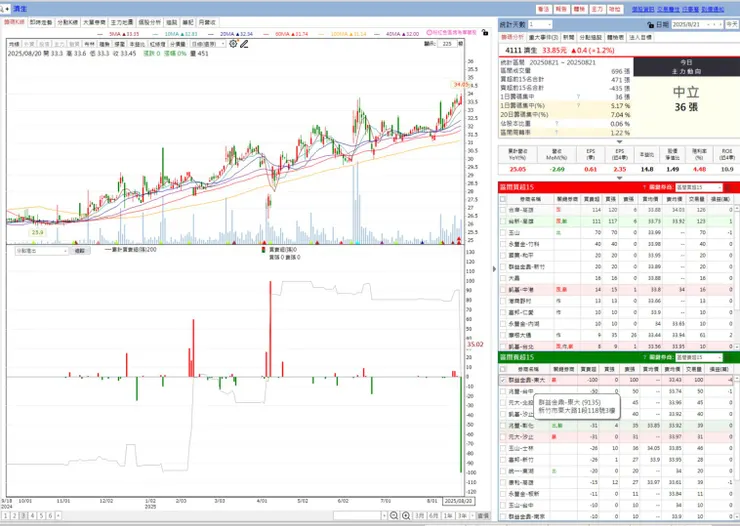The image size is (740, 526).
Task: Check the 永豐金-內湖 row checkbox
Action: 503,324
